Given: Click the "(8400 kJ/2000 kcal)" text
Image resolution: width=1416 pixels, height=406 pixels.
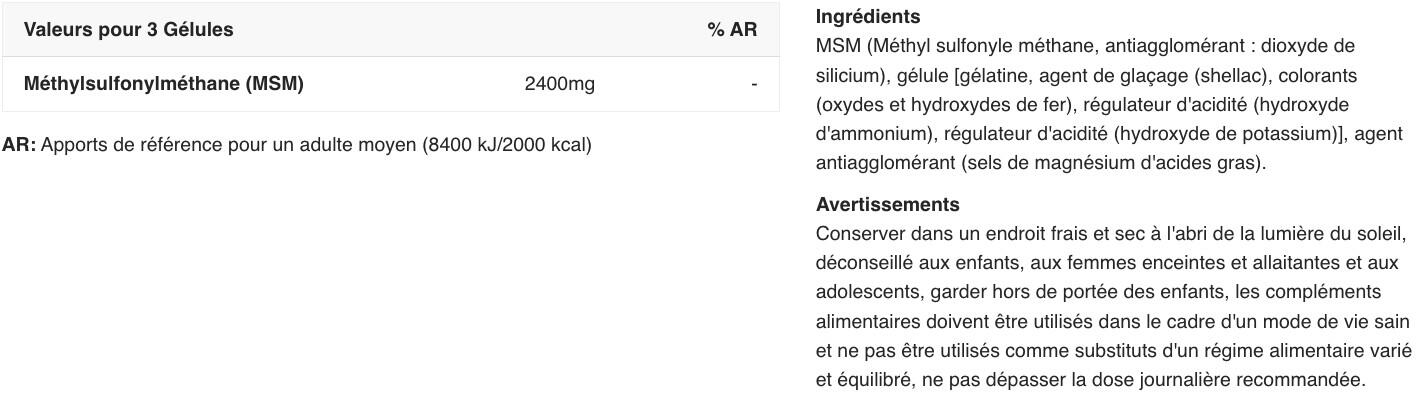Looking at the screenshot, I should coord(507,145).
